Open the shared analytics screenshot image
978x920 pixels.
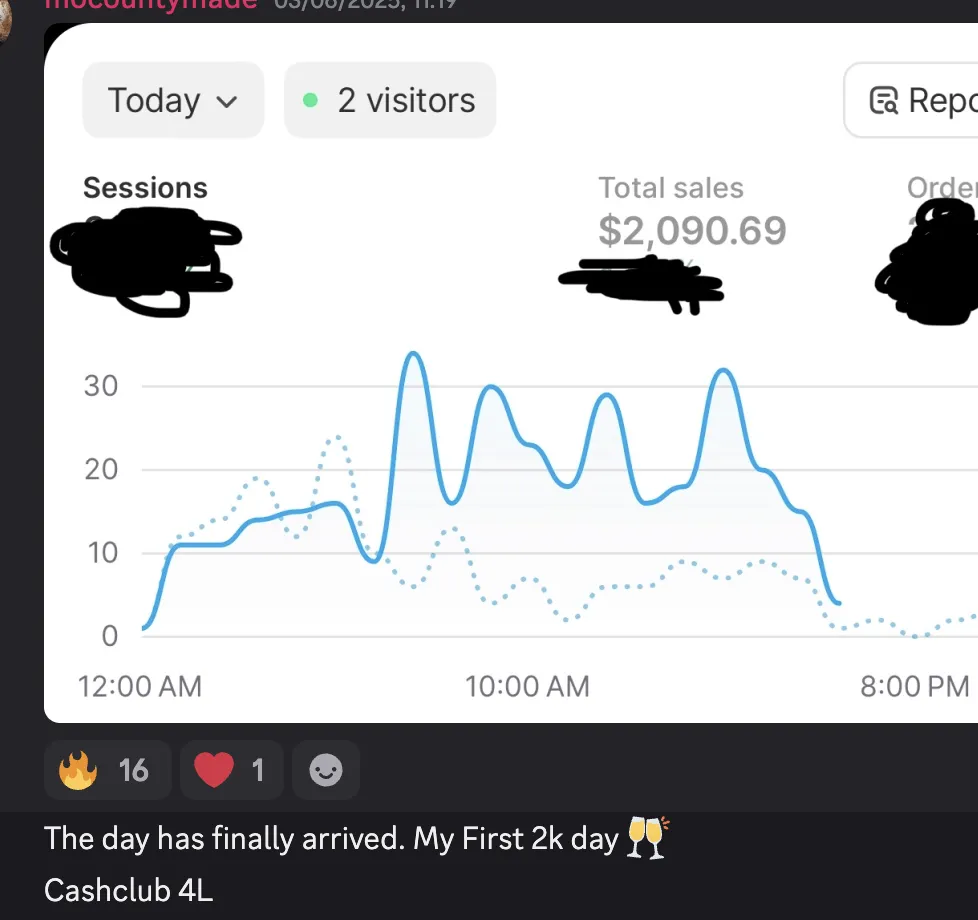(511, 373)
